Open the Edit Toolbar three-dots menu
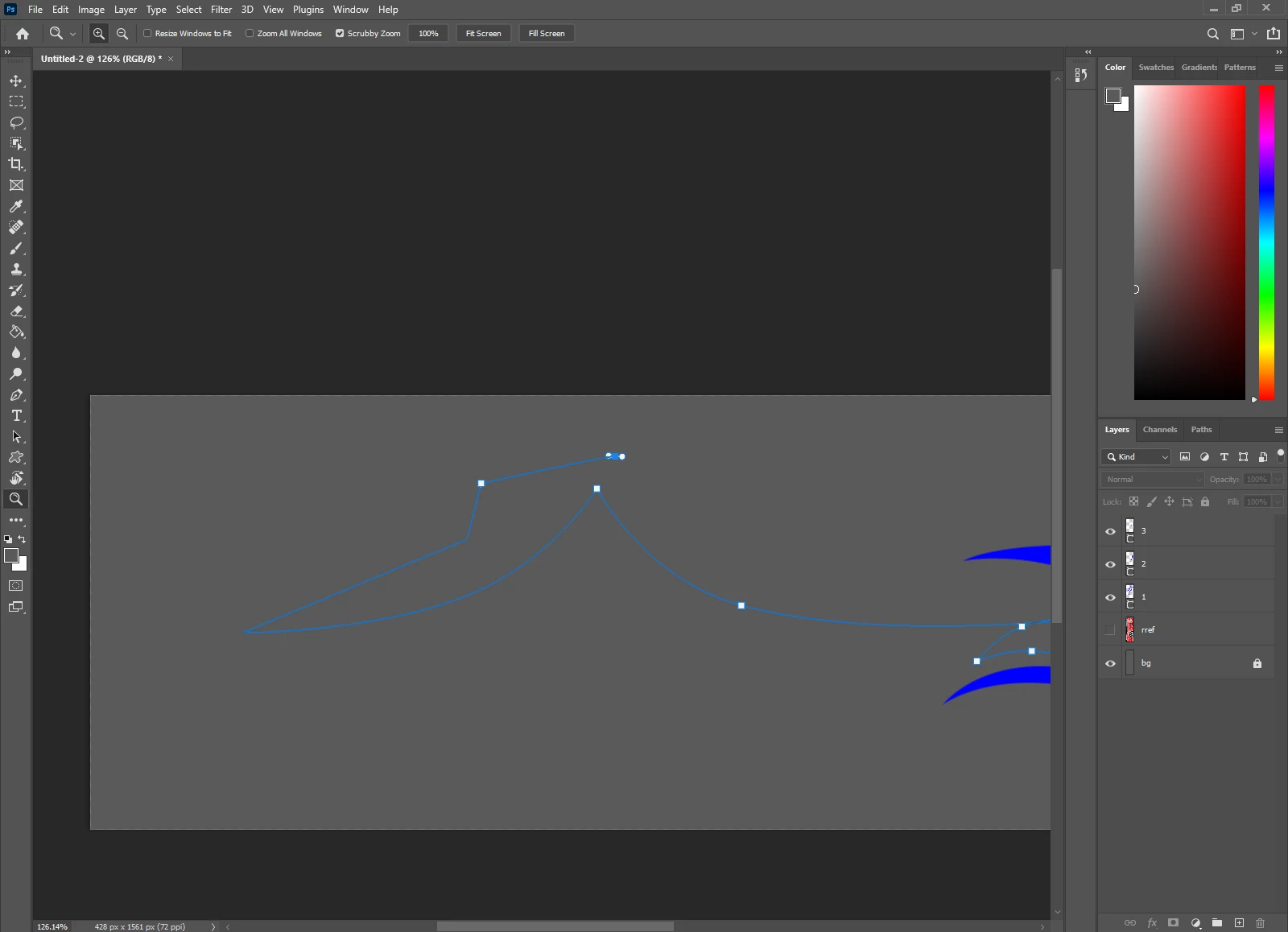Image resolution: width=1288 pixels, height=932 pixels. tap(16, 520)
